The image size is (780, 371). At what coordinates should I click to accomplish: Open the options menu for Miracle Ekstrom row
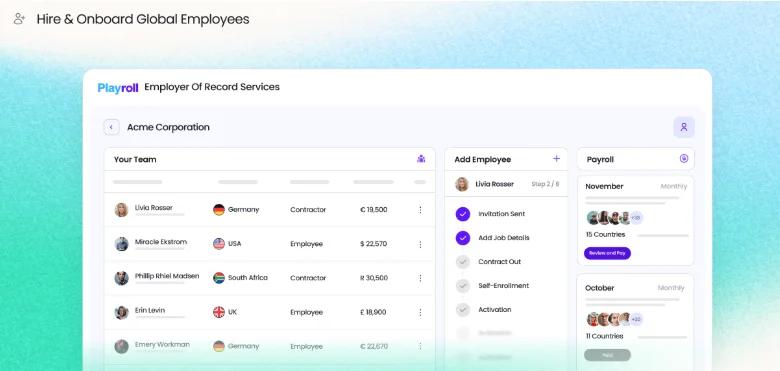420,244
